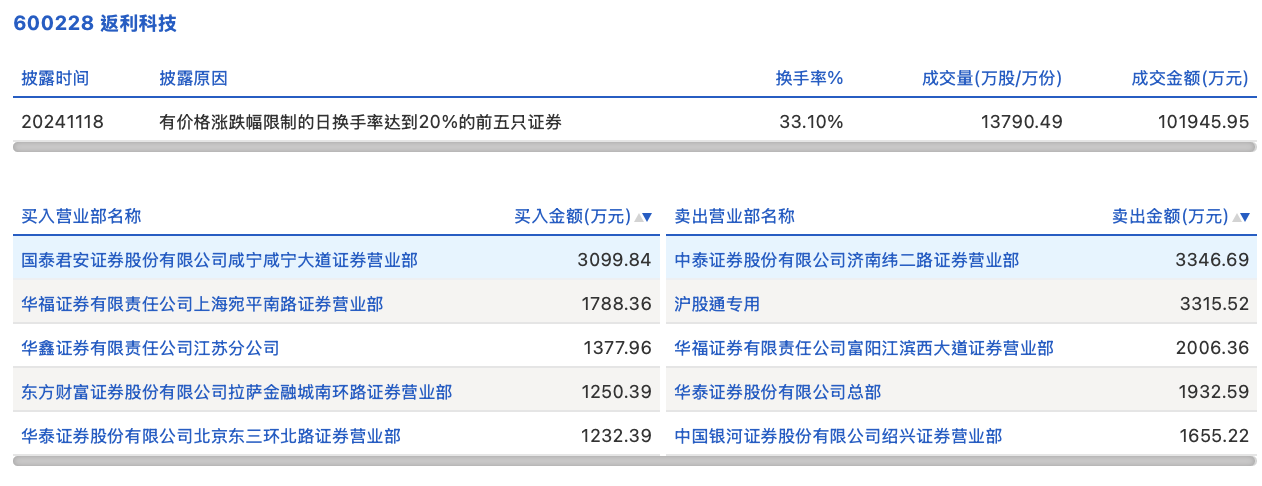Click the scrollbar below the seller table

[x=960, y=461]
